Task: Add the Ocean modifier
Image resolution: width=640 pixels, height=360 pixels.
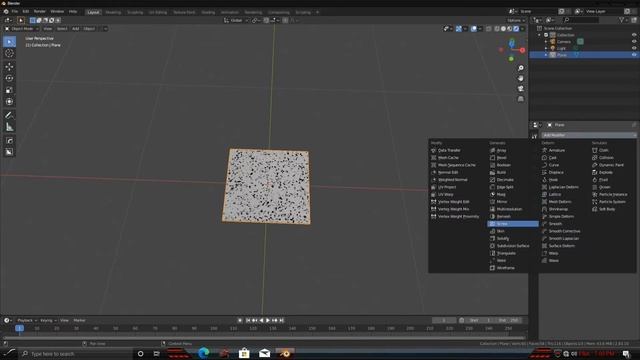Action: tap(604, 187)
